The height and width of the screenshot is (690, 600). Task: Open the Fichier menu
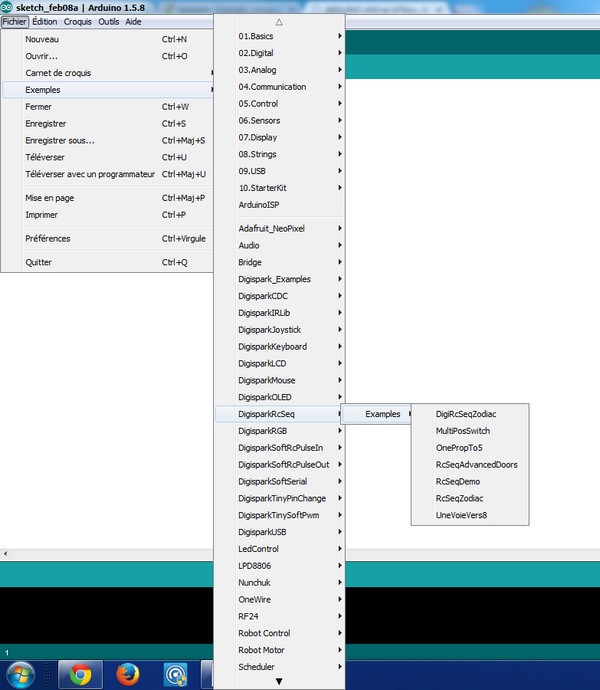pyautogui.click(x=15, y=22)
